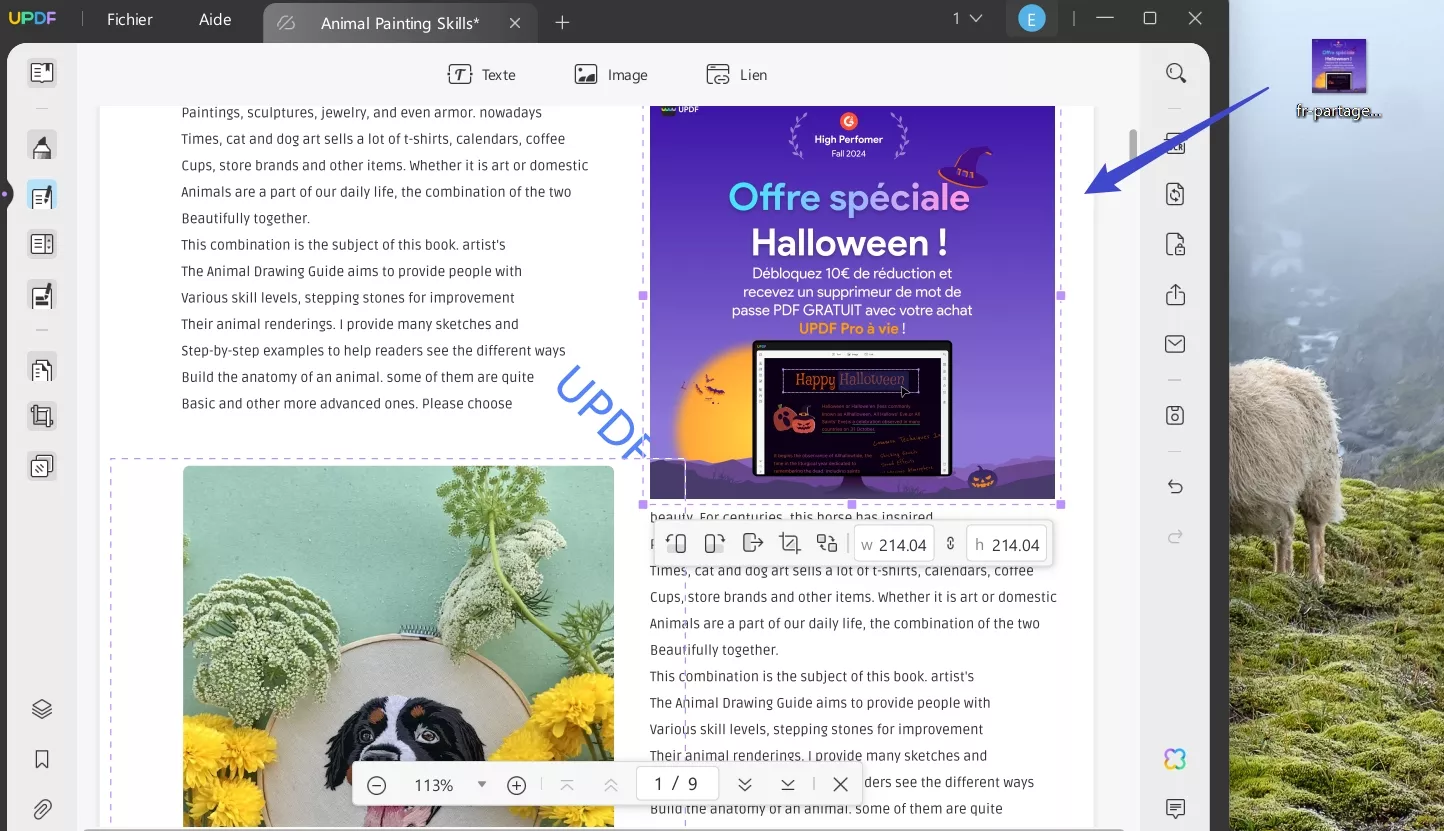Open the Search magnifier in right sidebar
This screenshot has width=1444, height=831.
pos(1175,73)
